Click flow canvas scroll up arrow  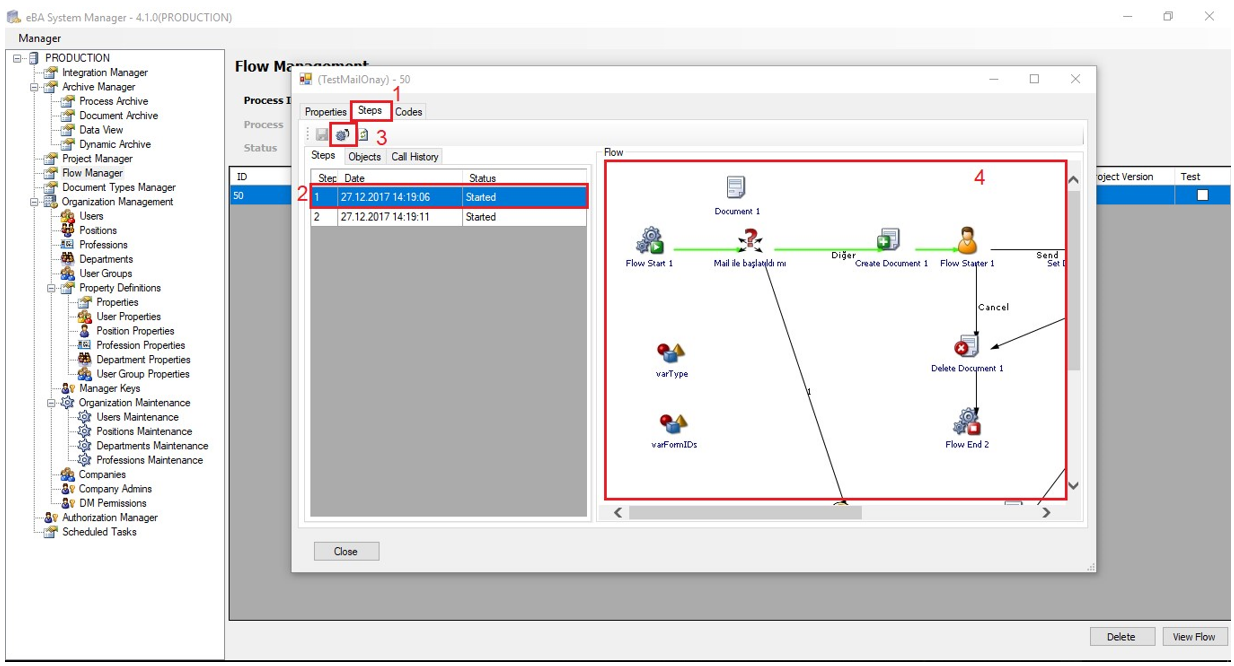tap(1074, 181)
